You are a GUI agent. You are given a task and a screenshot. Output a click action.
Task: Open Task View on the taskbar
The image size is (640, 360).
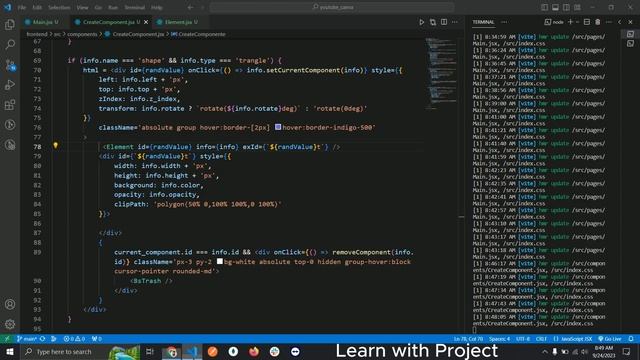point(150,351)
